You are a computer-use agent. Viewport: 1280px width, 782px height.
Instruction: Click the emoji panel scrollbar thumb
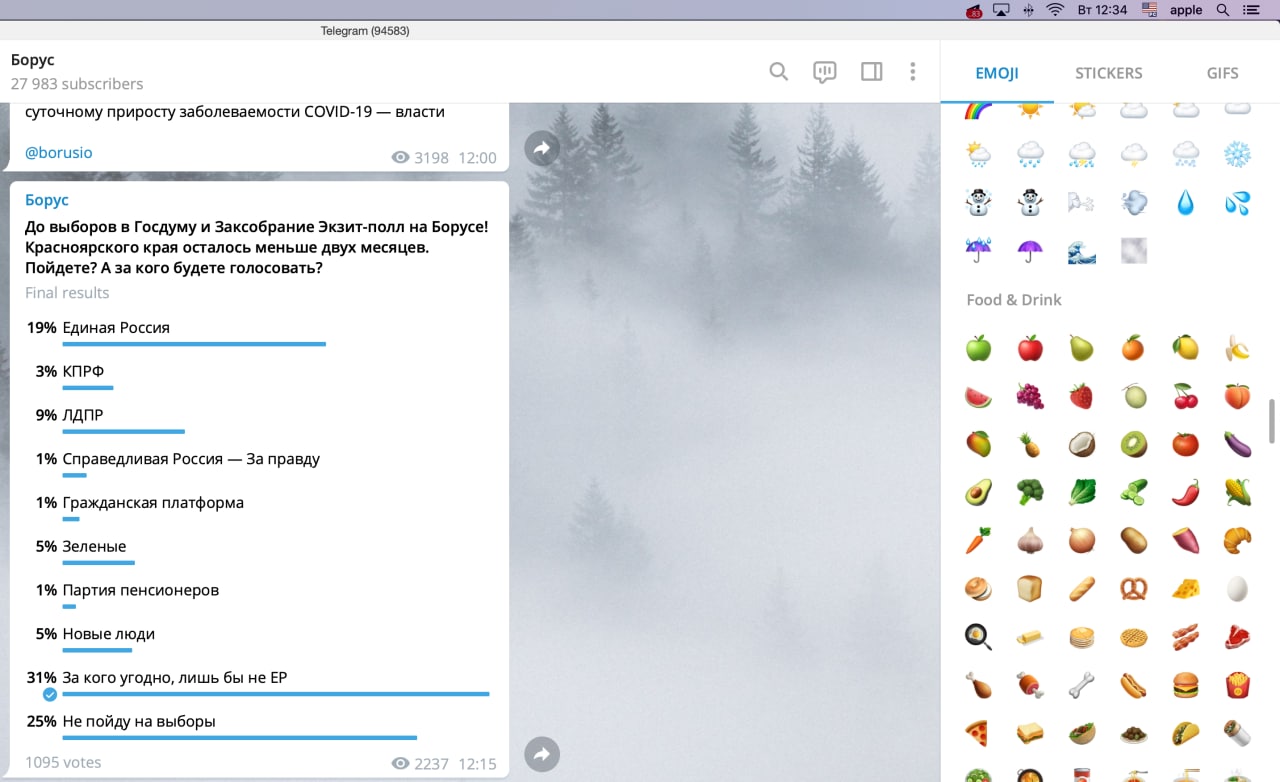1272,420
